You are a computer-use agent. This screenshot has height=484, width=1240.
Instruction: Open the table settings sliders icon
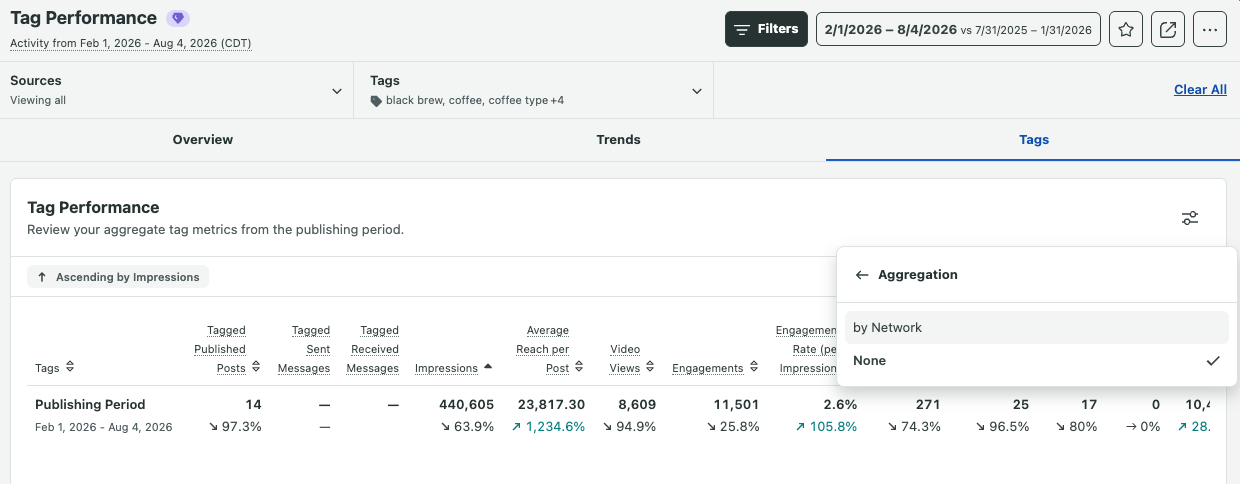[1190, 218]
